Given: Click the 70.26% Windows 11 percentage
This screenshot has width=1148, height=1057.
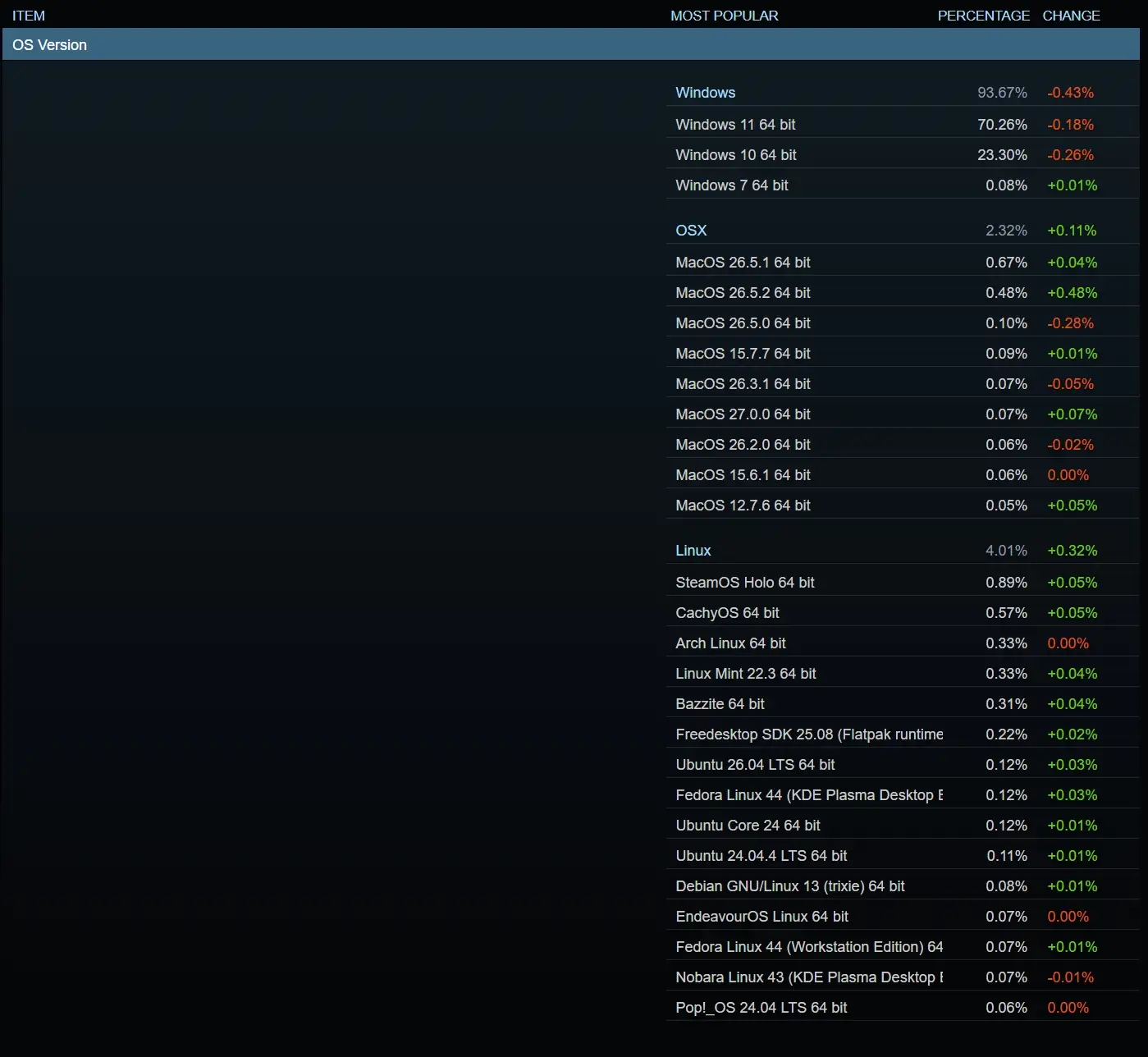Looking at the screenshot, I should (1002, 125).
